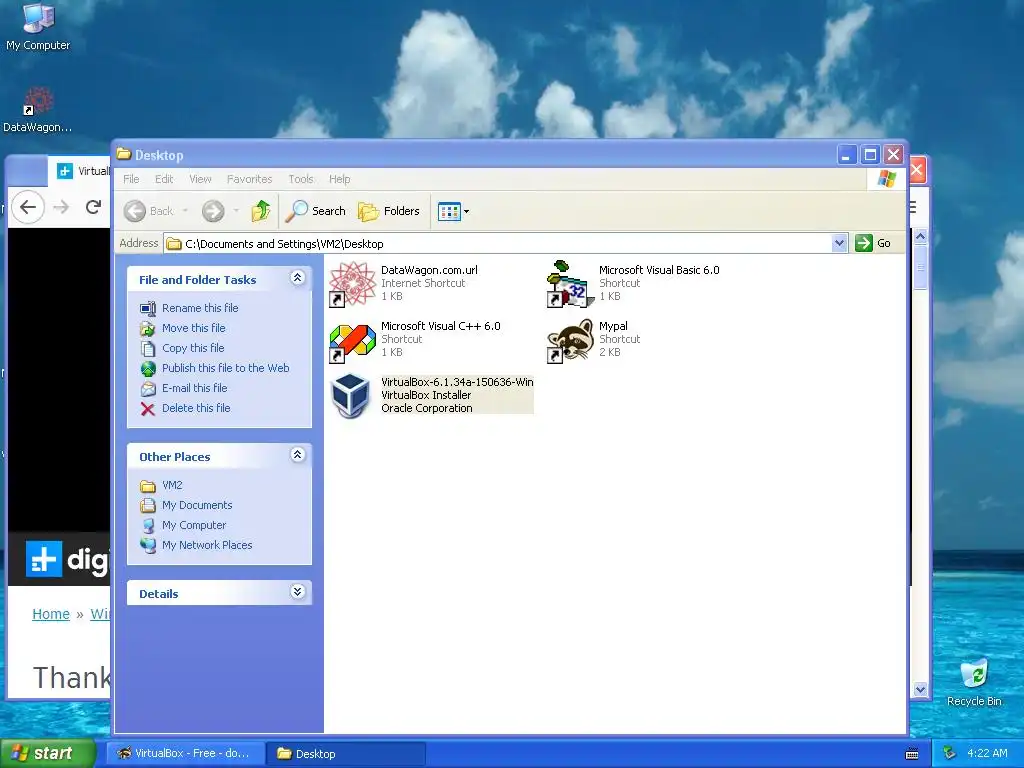Click the Search magnifier toolbar button
Image resolution: width=1024 pixels, height=768 pixels.
click(315, 211)
